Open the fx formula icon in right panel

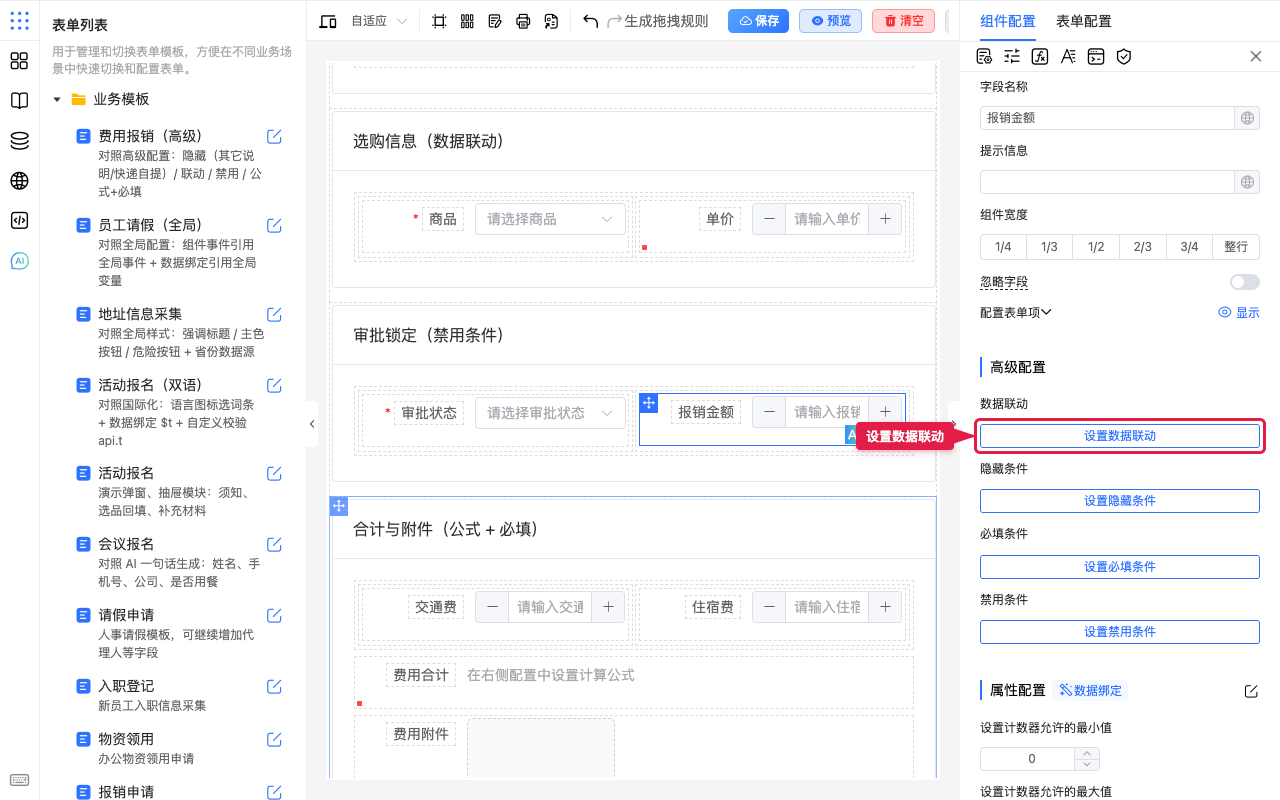point(1040,56)
